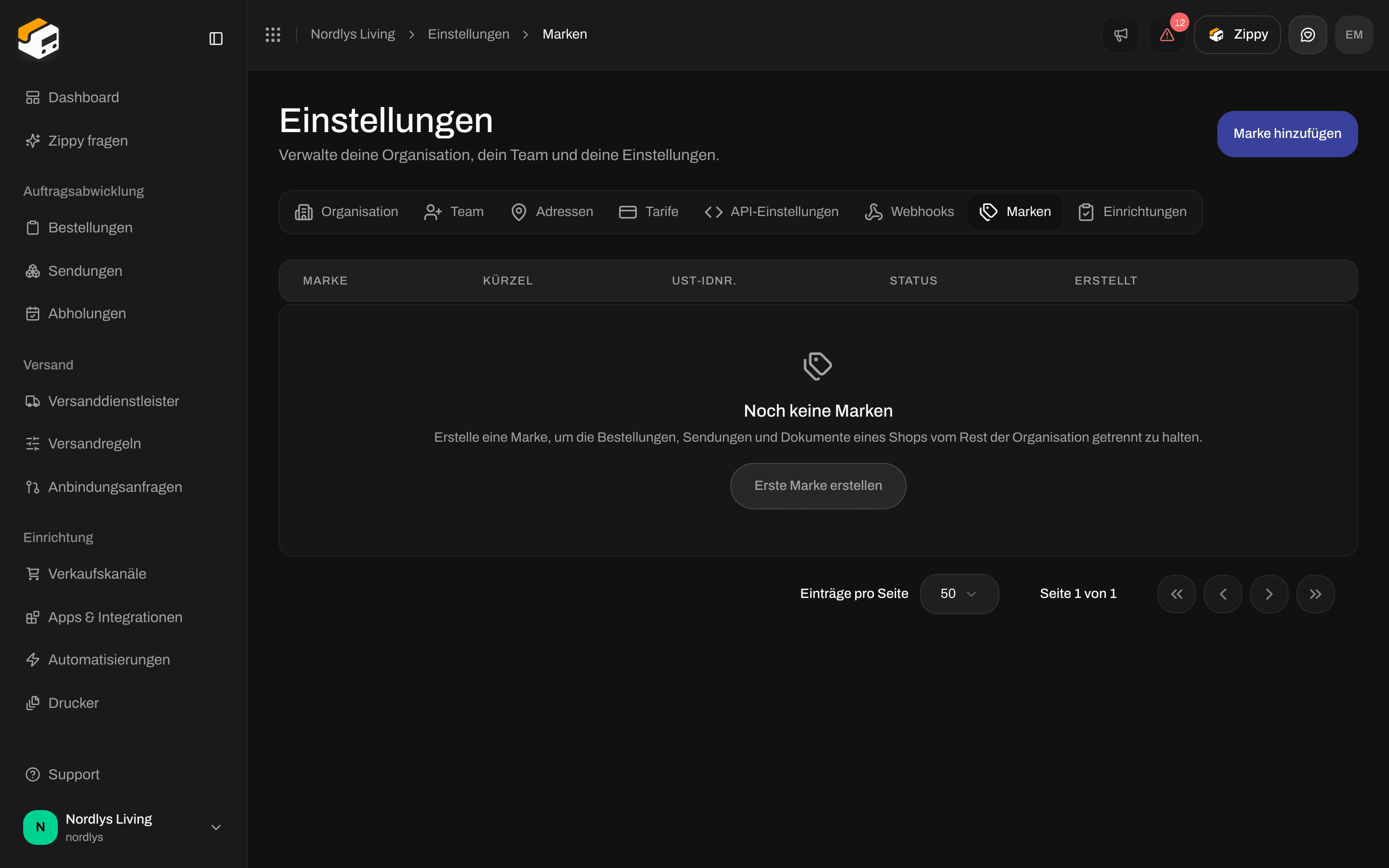Collapse the sidebar with the panel icon
This screenshot has height=868, width=1389.
pyautogui.click(x=216, y=39)
